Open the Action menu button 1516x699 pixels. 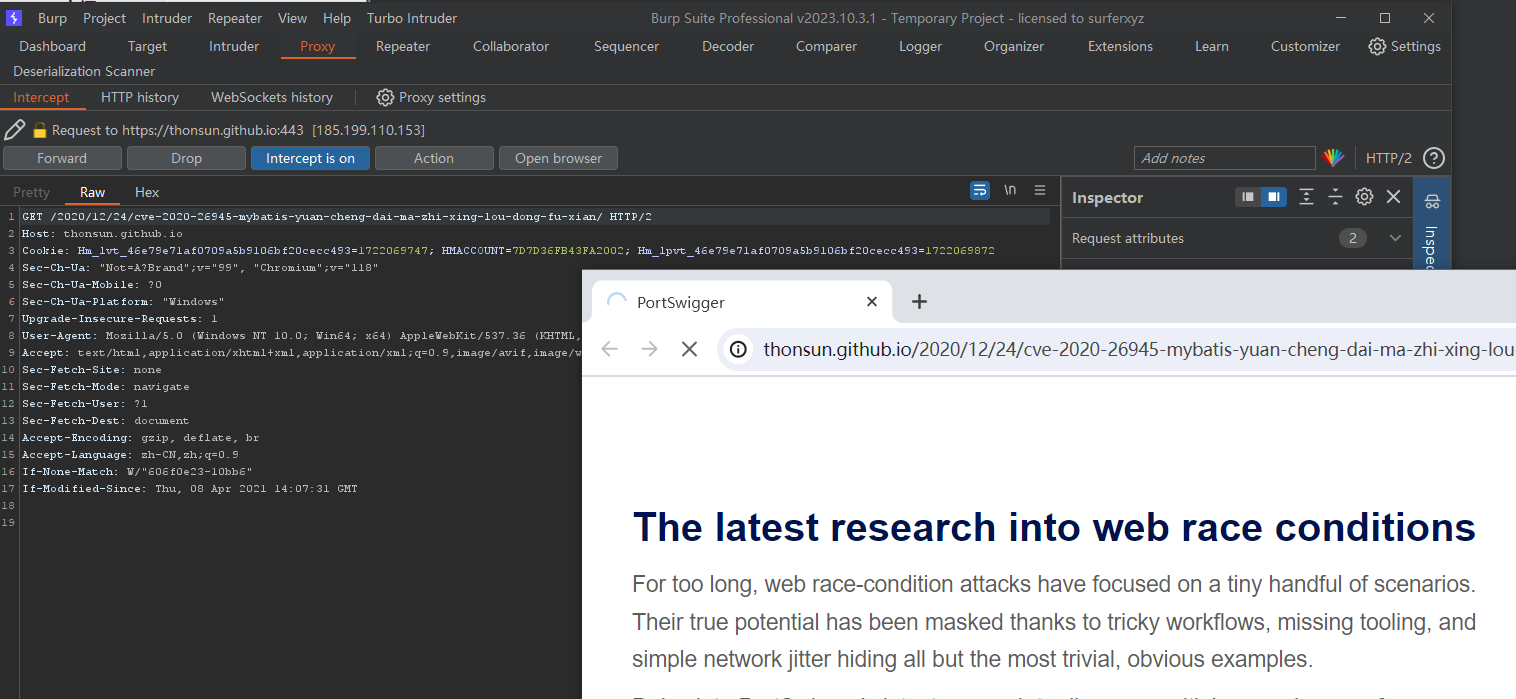[434, 158]
